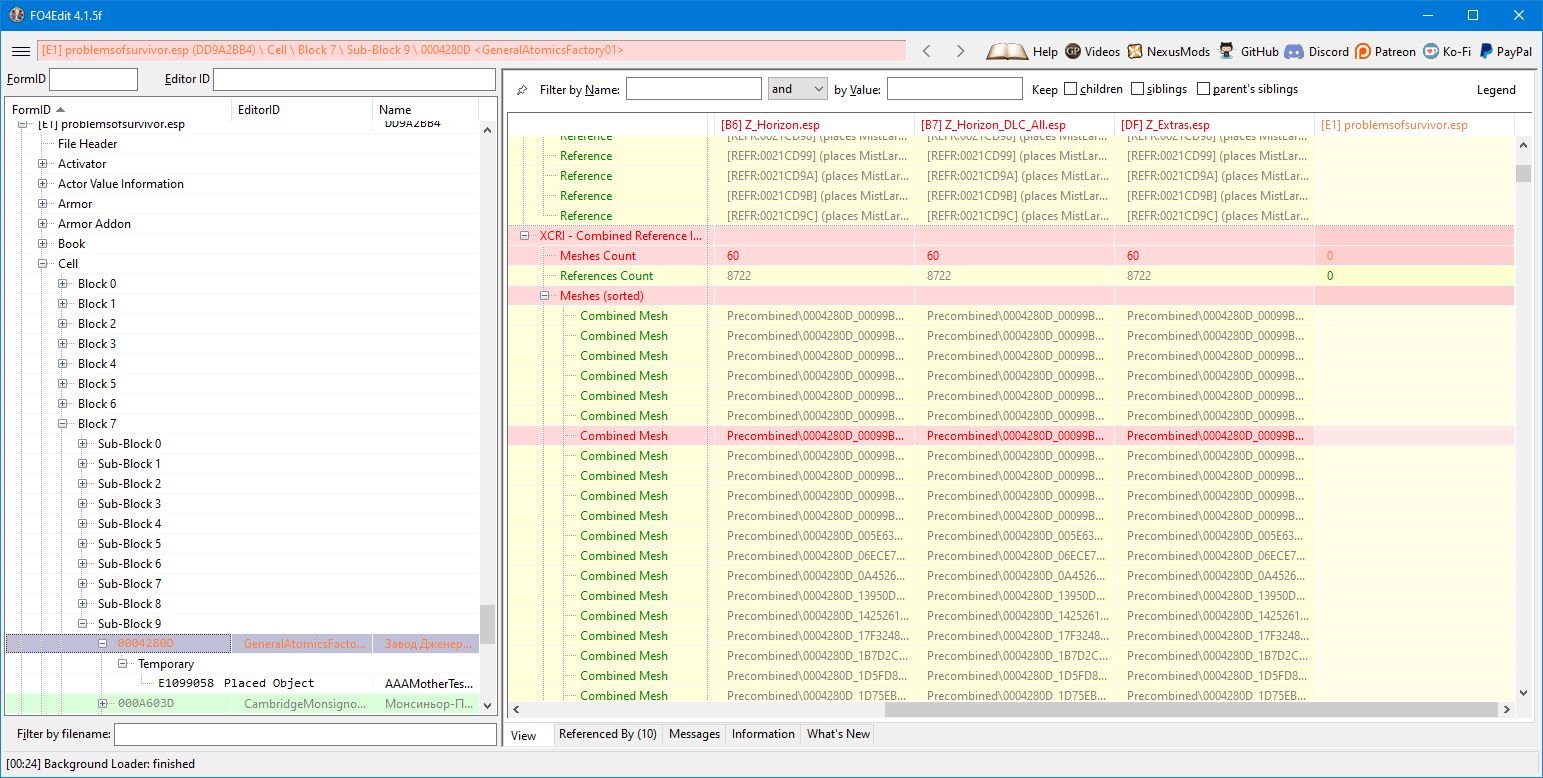Open the Videos link icon
The image size is (1543, 778).
pos(1073,51)
